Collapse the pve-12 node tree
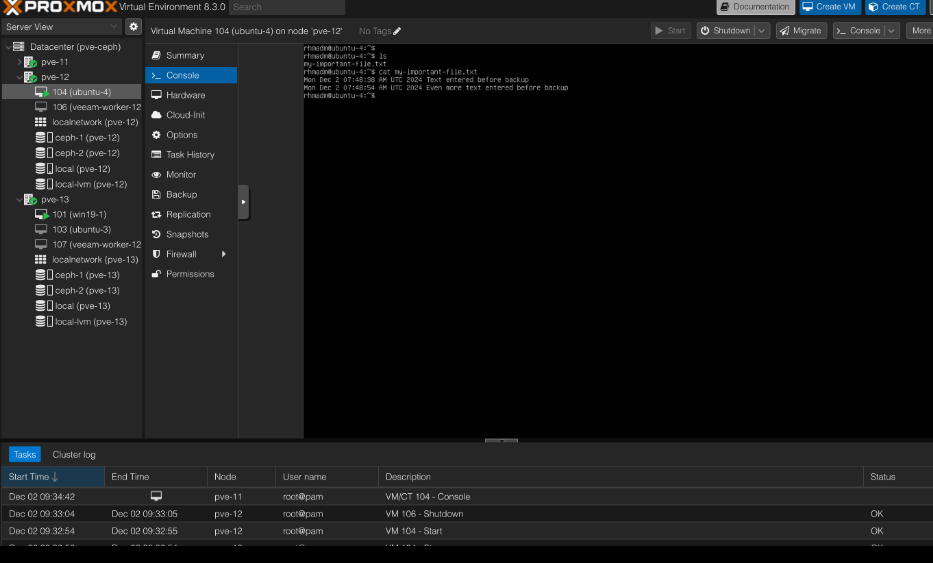933x563 pixels. click(19, 77)
